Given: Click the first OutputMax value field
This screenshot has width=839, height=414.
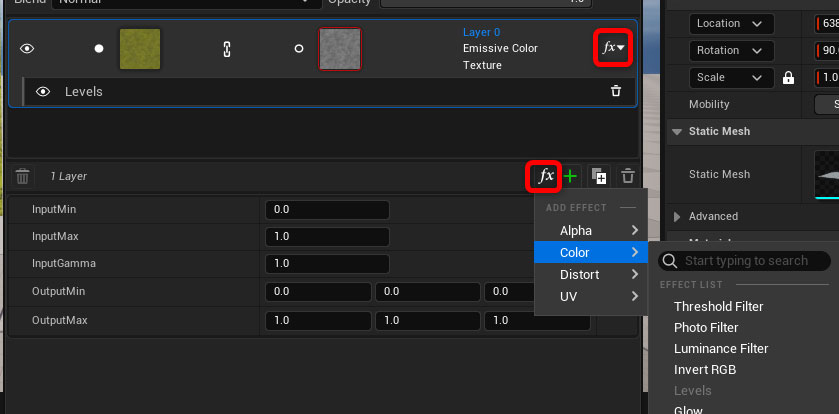Looking at the screenshot, I should click(318, 320).
